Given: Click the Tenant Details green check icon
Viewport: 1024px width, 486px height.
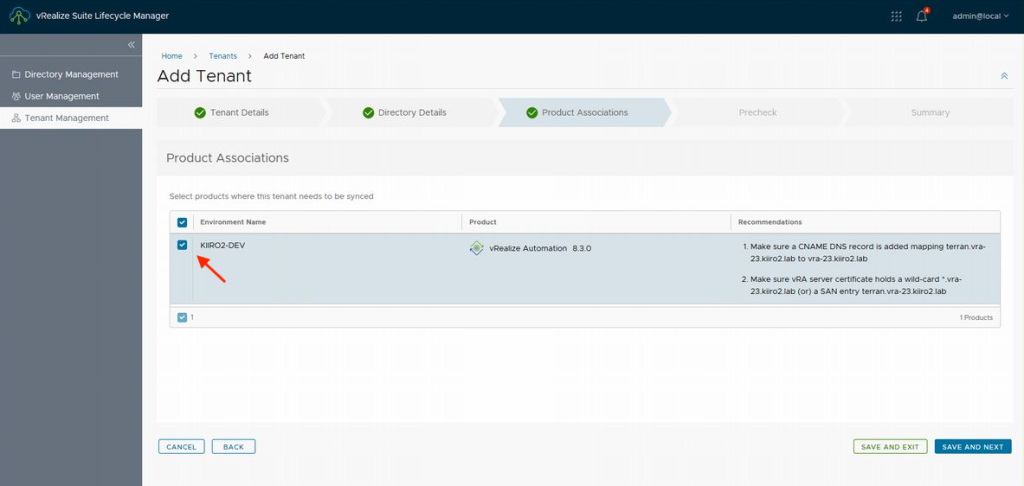Looking at the screenshot, I should pos(200,112).
